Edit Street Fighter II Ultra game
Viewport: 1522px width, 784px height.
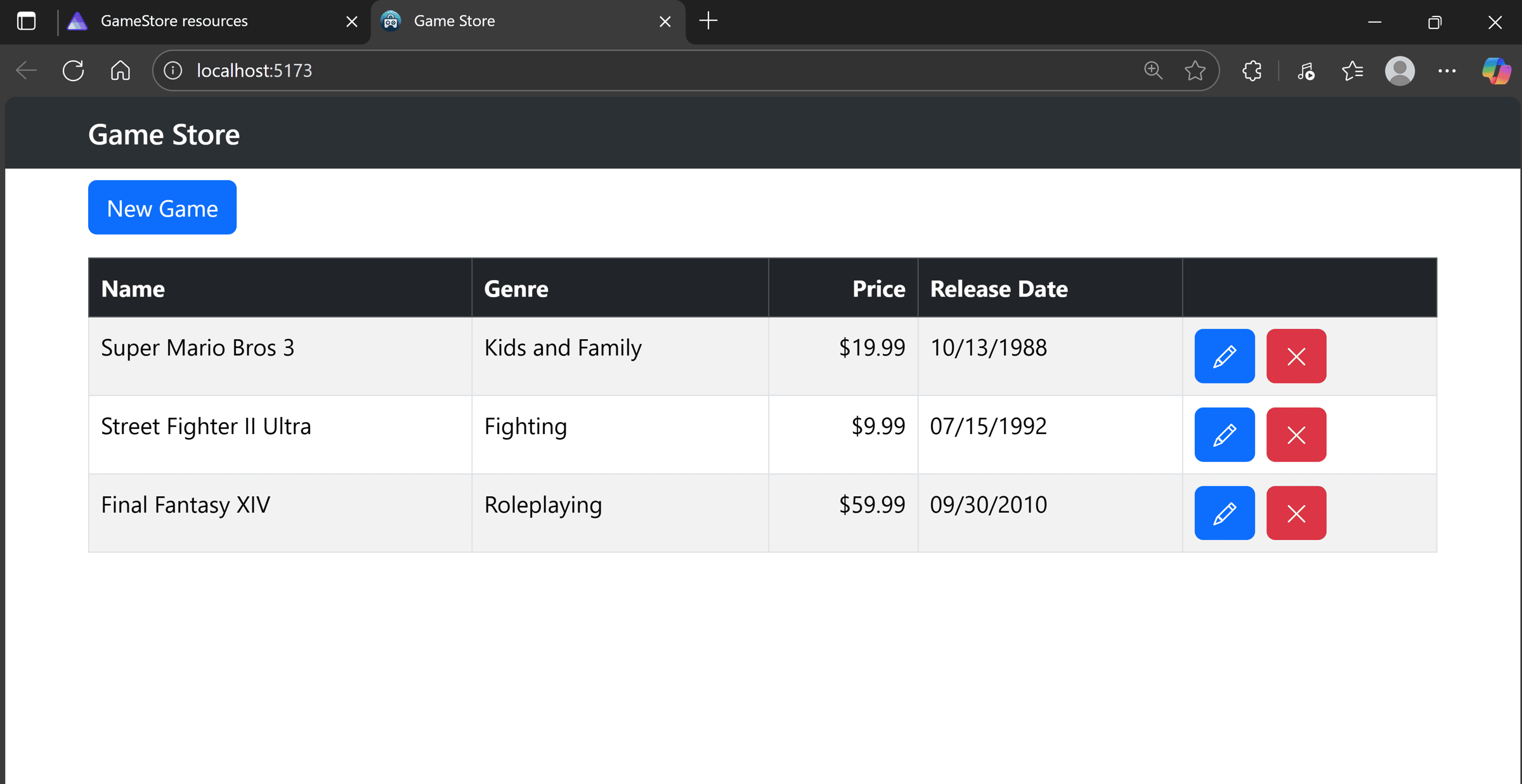pos(1224,434)
